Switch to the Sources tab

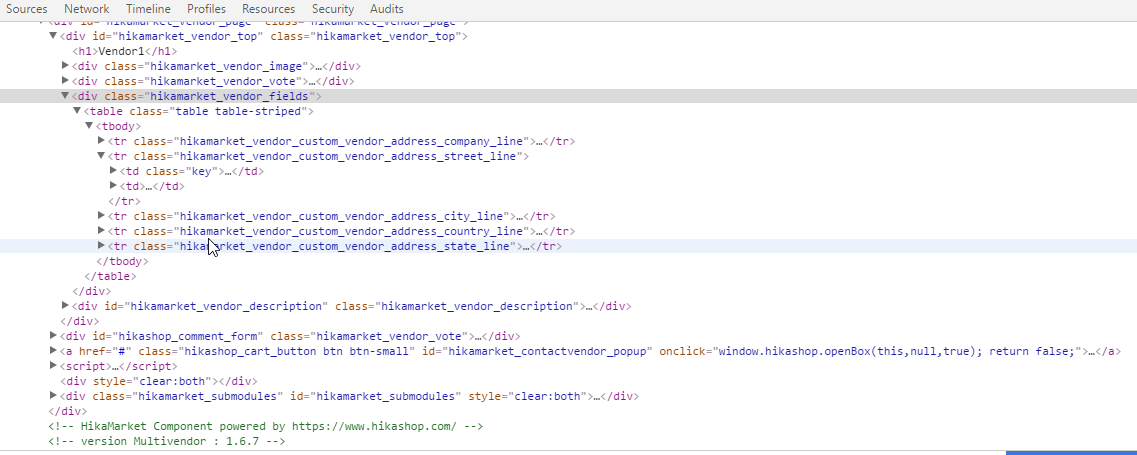(x=27, y=9)
